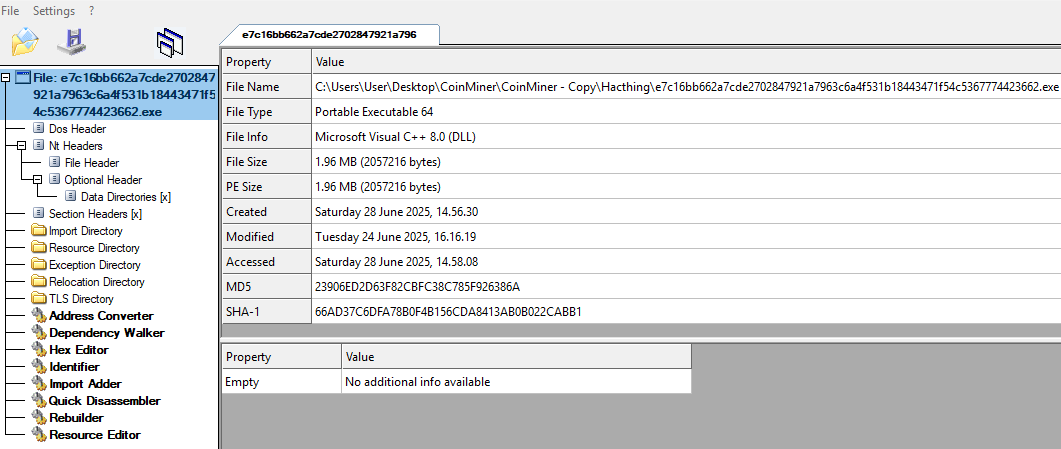Collapse the Nt Headers tree node
The height and width of the screenshot is (449, 1061).
(x=22, y=146)
